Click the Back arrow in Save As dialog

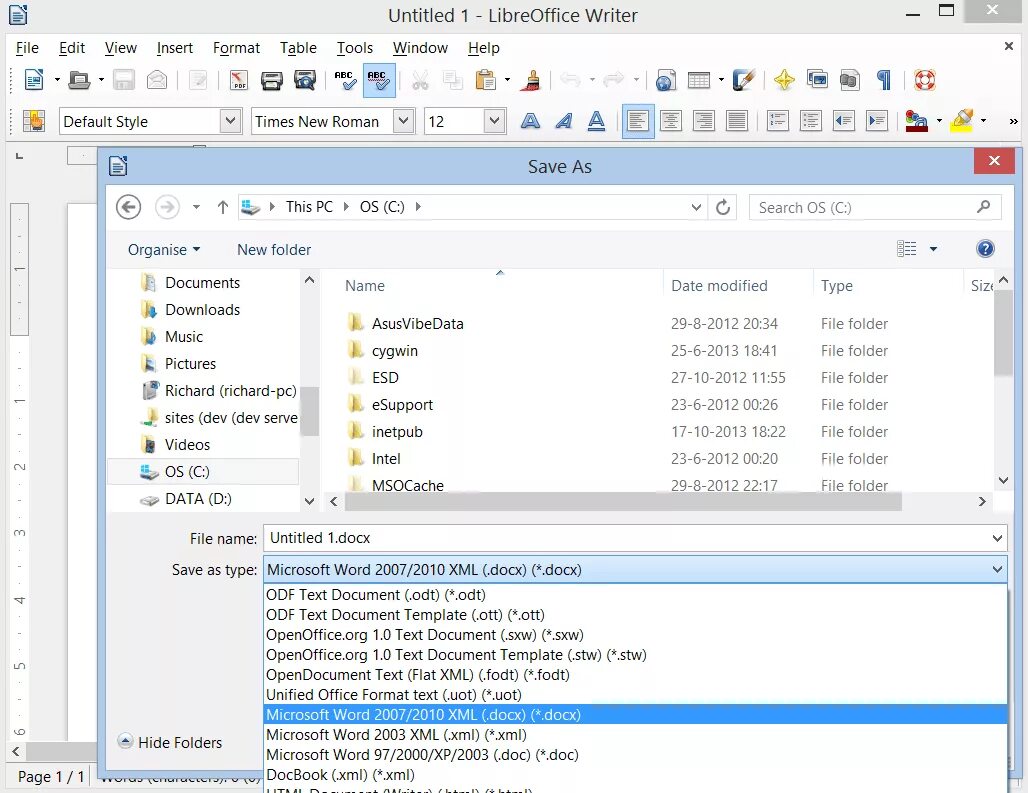(128, 207)
